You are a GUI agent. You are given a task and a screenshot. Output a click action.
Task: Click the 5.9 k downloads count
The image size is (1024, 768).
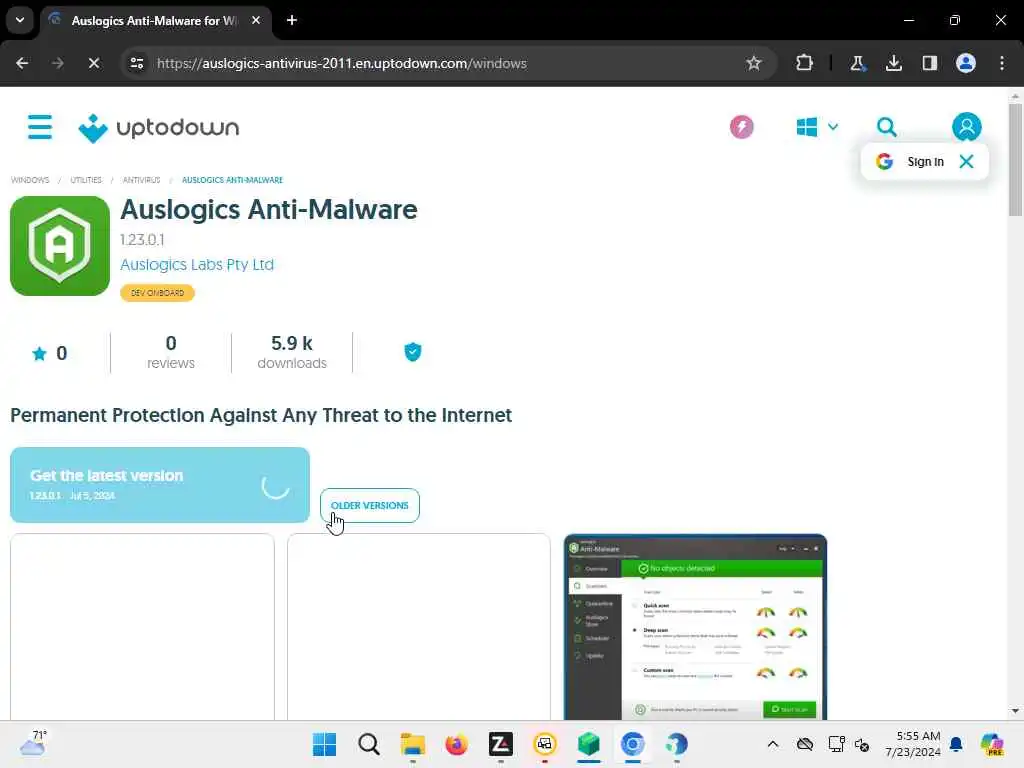pos(292,352)
